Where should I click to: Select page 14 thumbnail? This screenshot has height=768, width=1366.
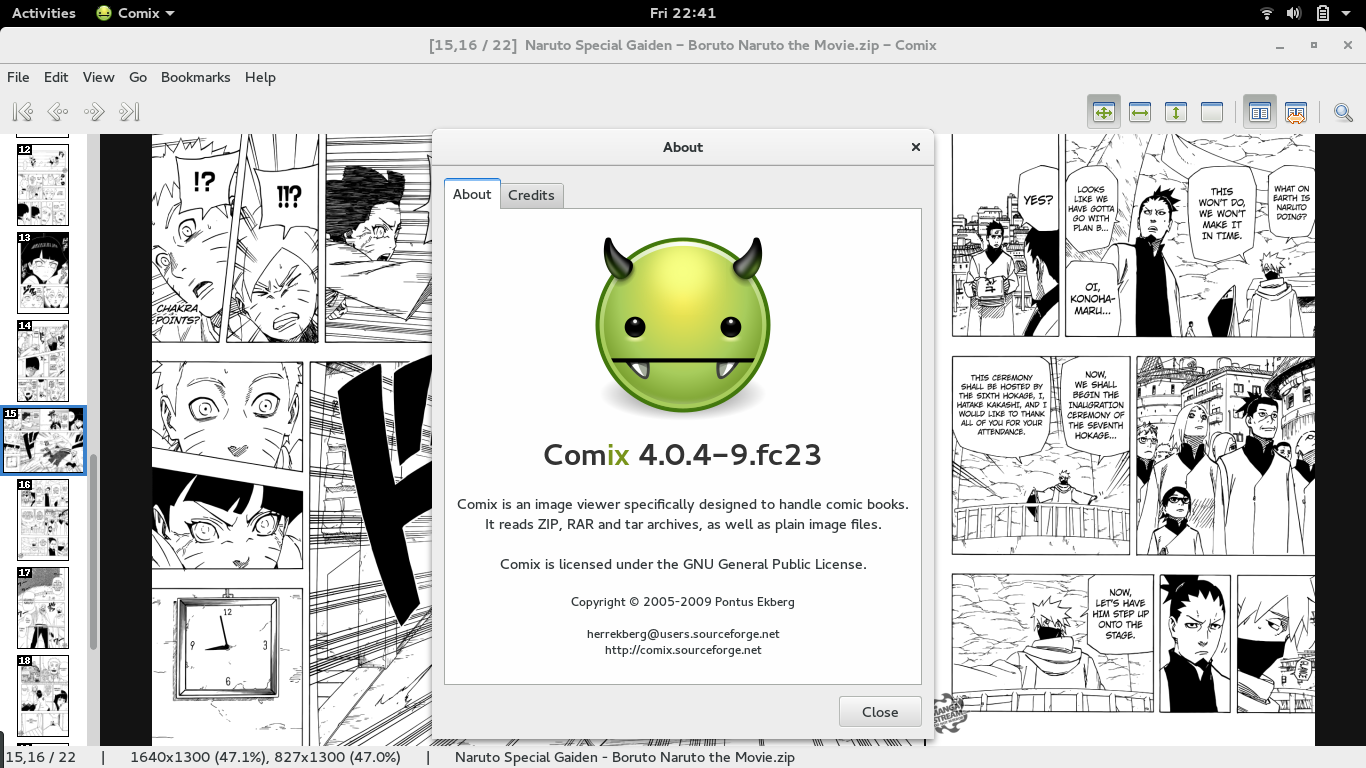(x=43, y=361)
